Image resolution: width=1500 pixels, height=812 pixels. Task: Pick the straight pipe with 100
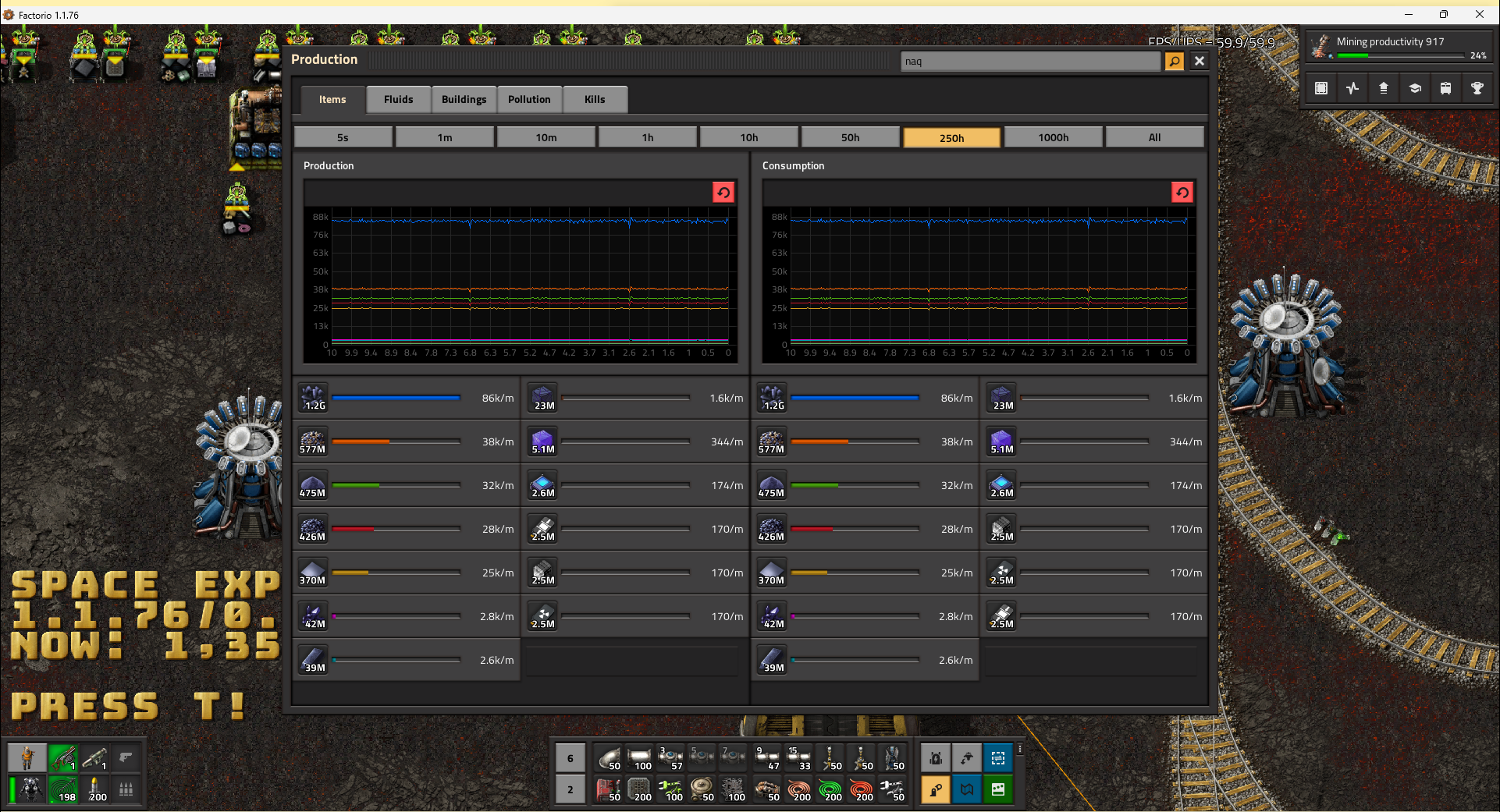coord(639,758)
